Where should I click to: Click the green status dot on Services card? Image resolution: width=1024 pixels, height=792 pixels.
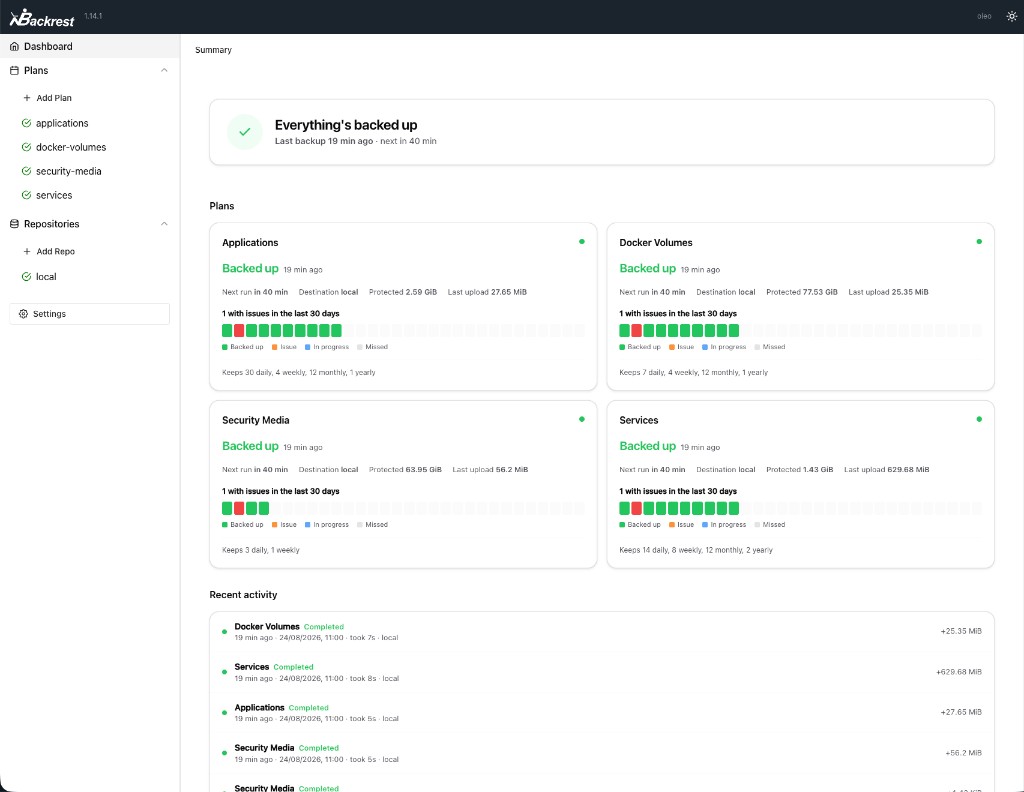[x=979, y=419]
